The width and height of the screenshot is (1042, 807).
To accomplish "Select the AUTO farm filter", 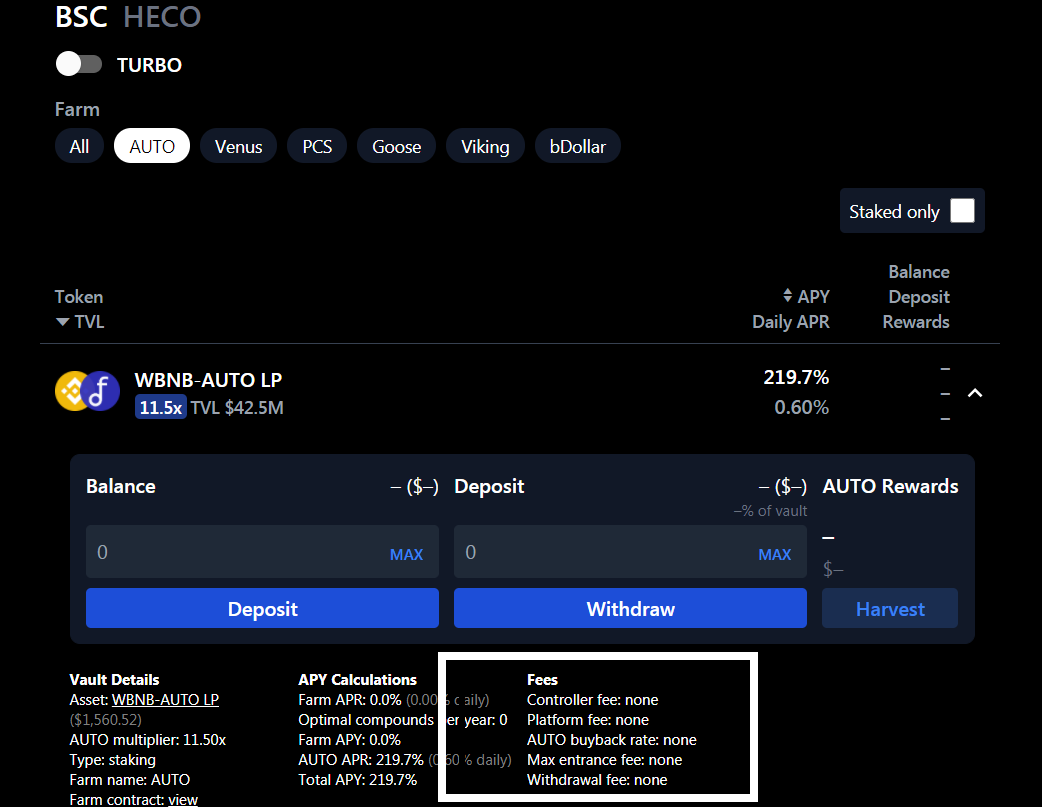I will tap(152, 146).
